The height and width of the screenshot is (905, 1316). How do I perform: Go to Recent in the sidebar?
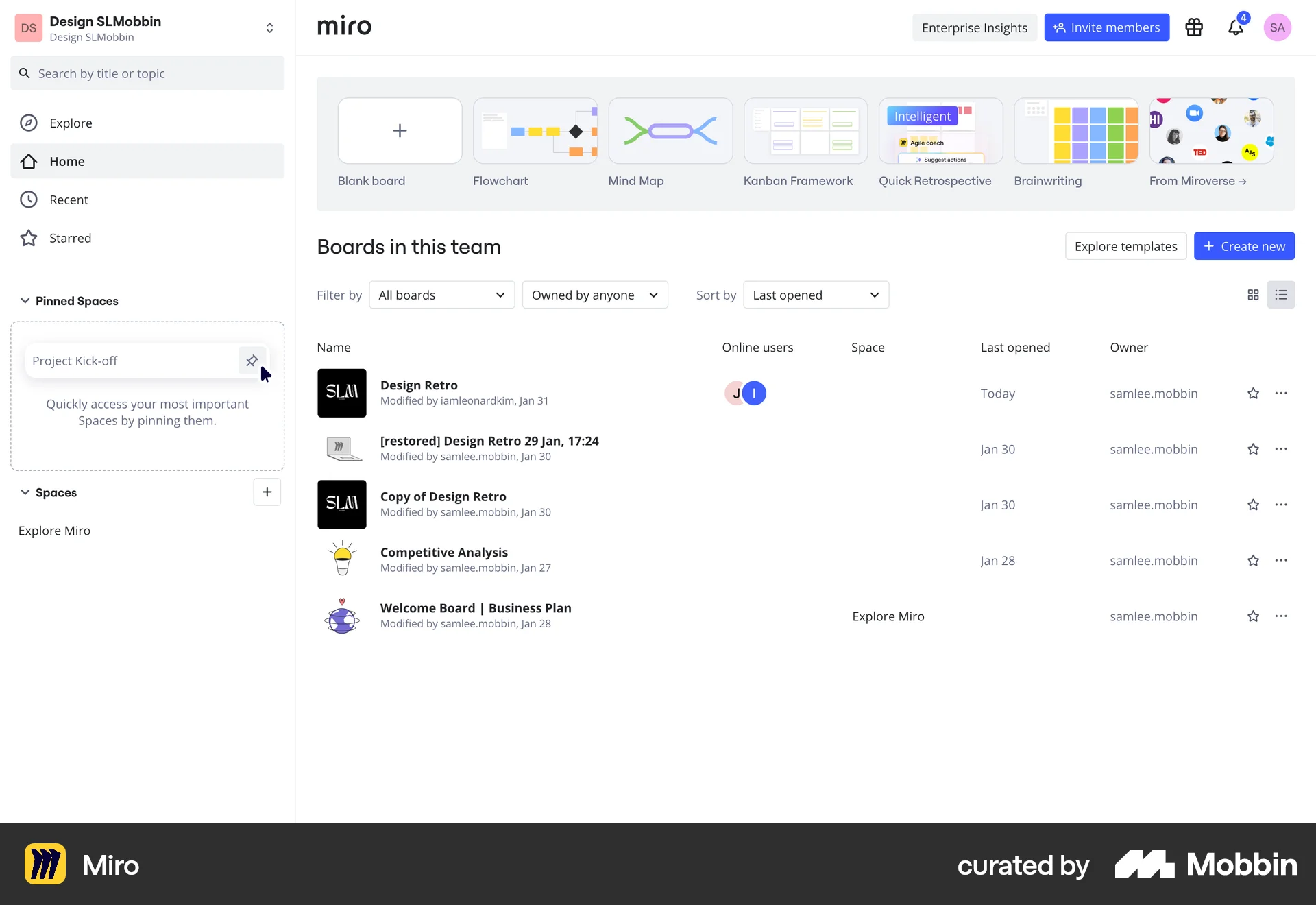pos(70,200)
